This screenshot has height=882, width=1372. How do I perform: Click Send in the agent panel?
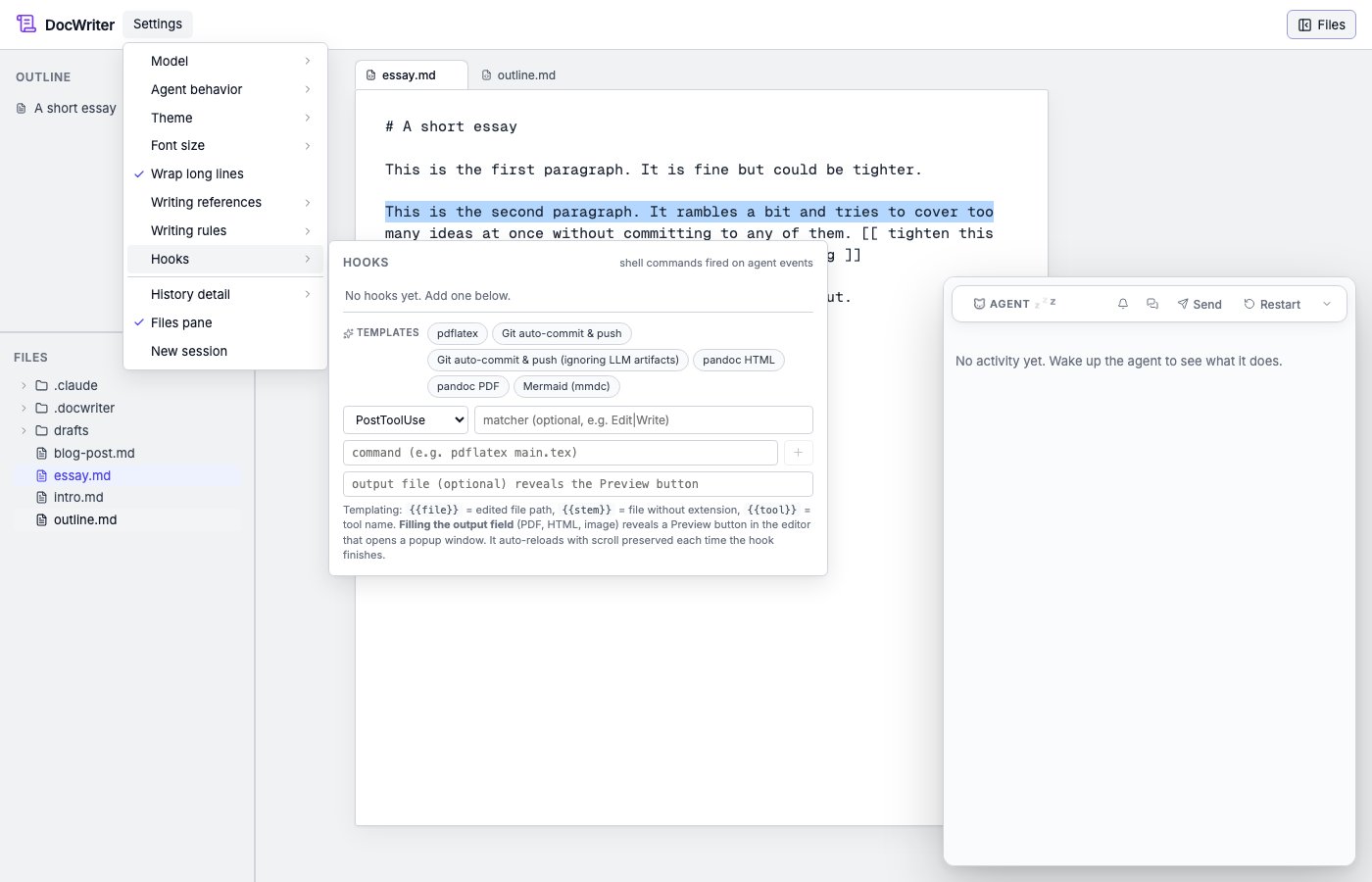(x=1200, y=304)
